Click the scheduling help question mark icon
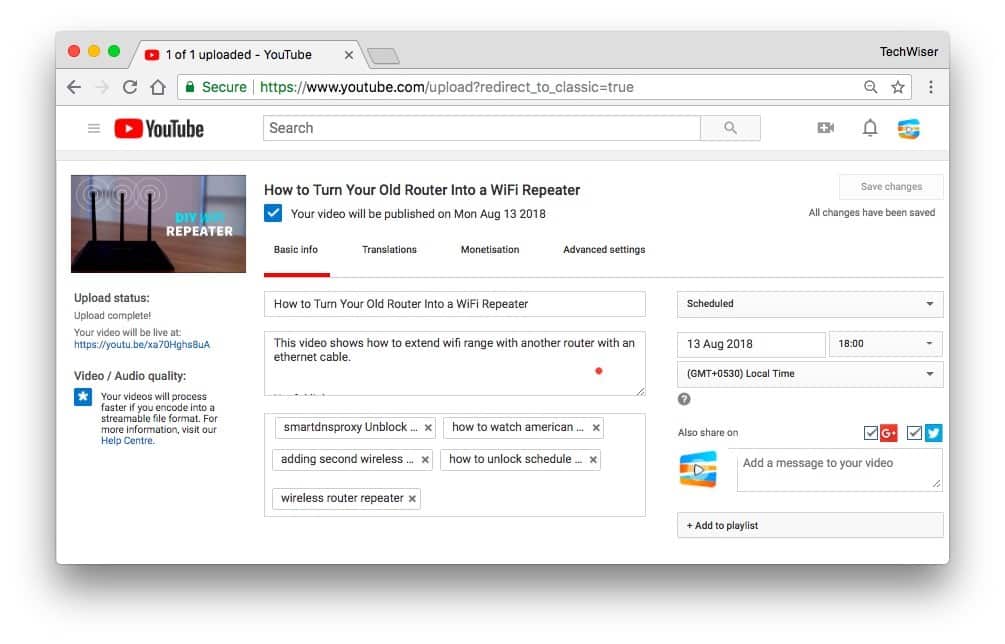This screenshot has width=1005, height=644. pyautogui.click(x=684, y=400)
